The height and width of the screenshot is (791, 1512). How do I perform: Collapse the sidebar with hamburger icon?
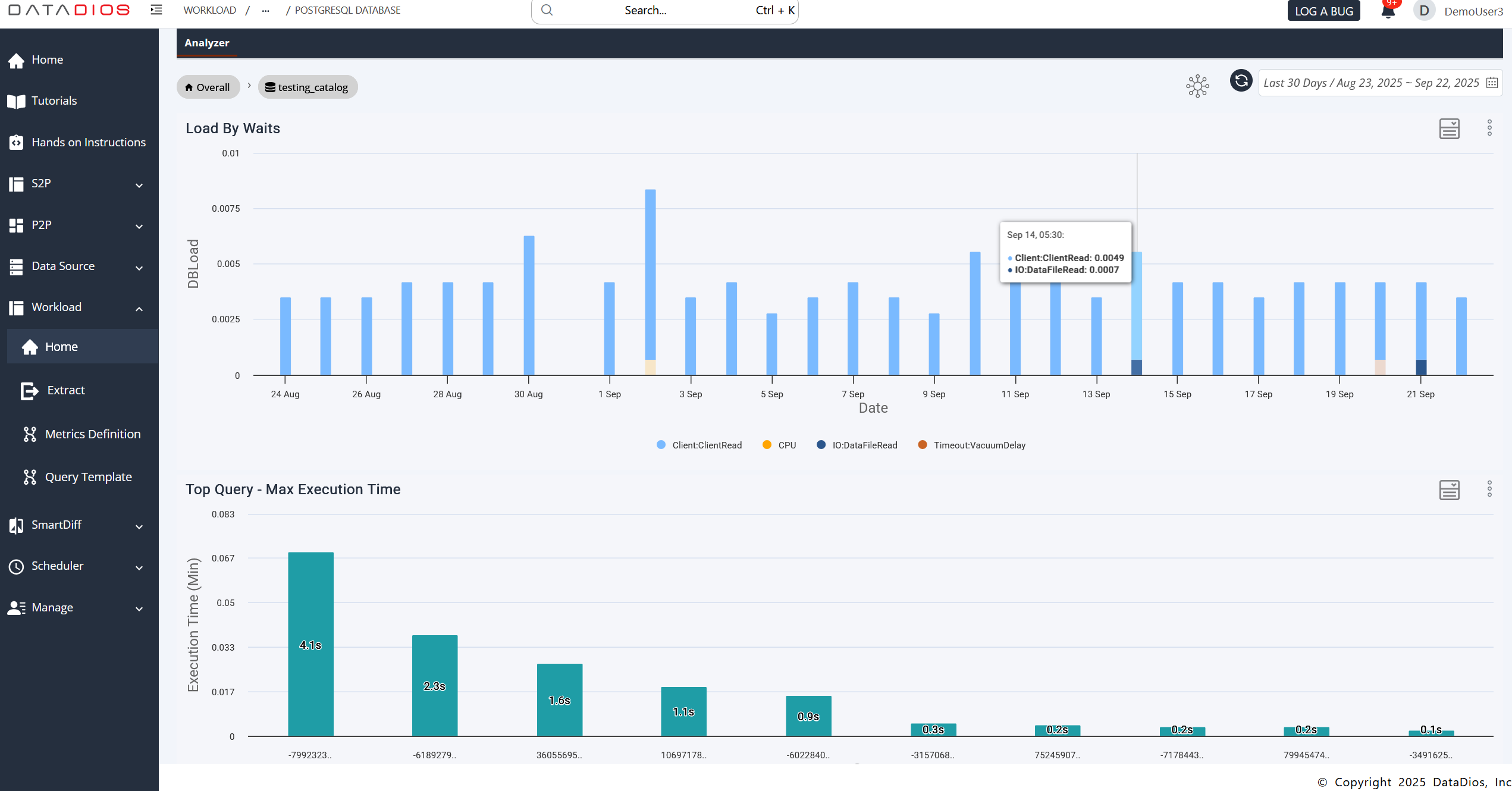(156, 10)
